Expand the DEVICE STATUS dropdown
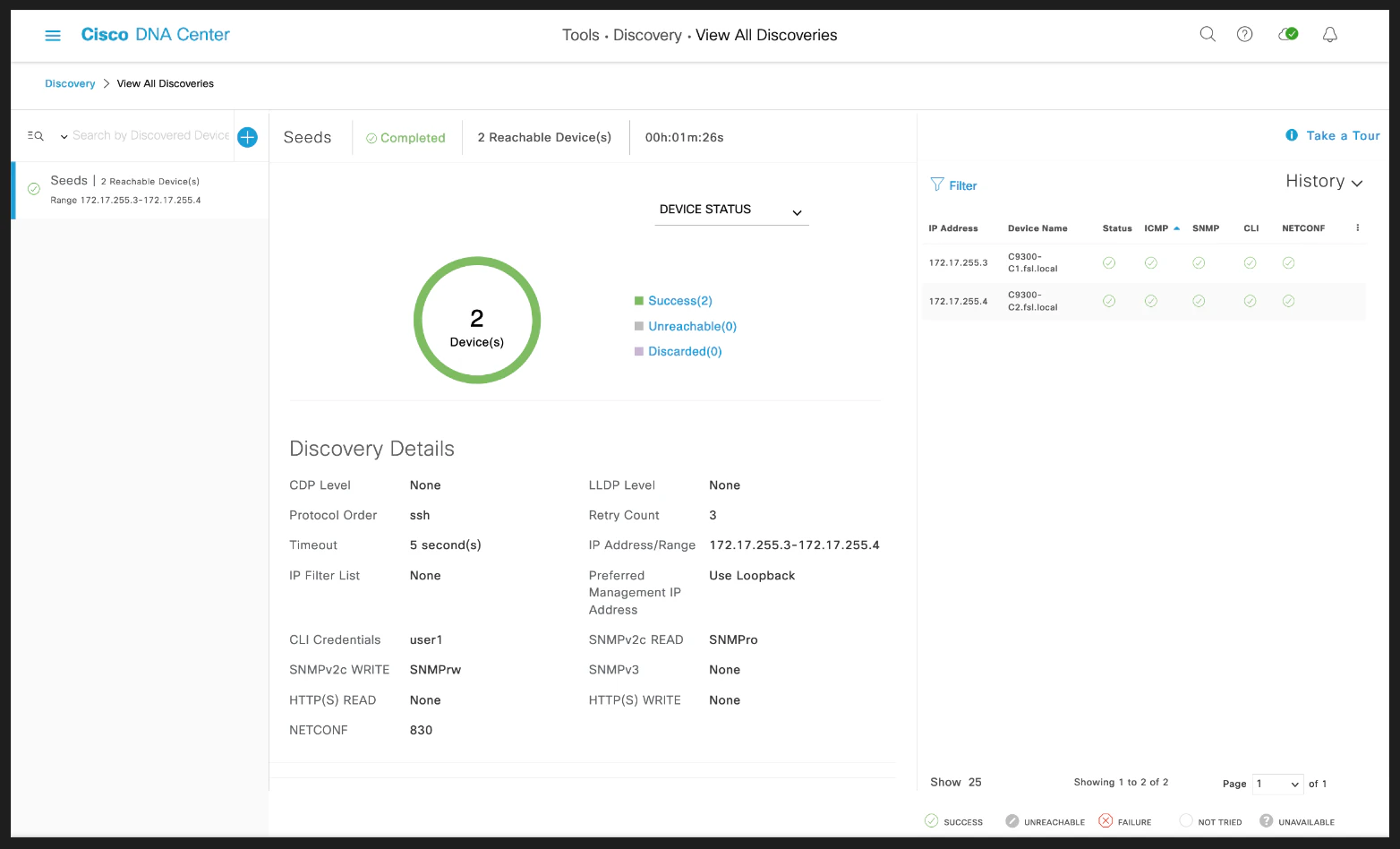 pos(731,210)
